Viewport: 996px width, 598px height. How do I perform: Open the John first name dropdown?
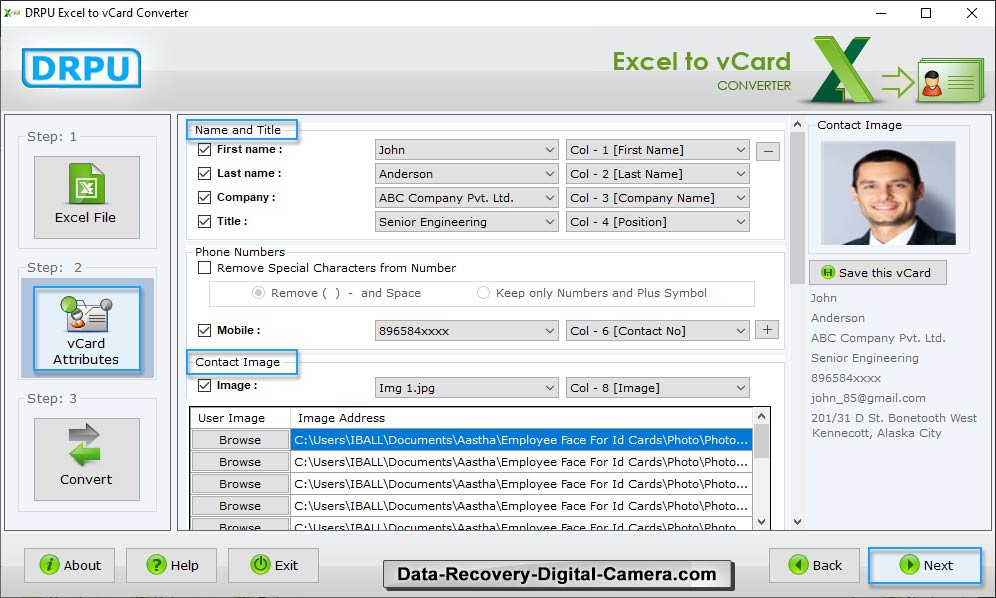tap(466, 150)
